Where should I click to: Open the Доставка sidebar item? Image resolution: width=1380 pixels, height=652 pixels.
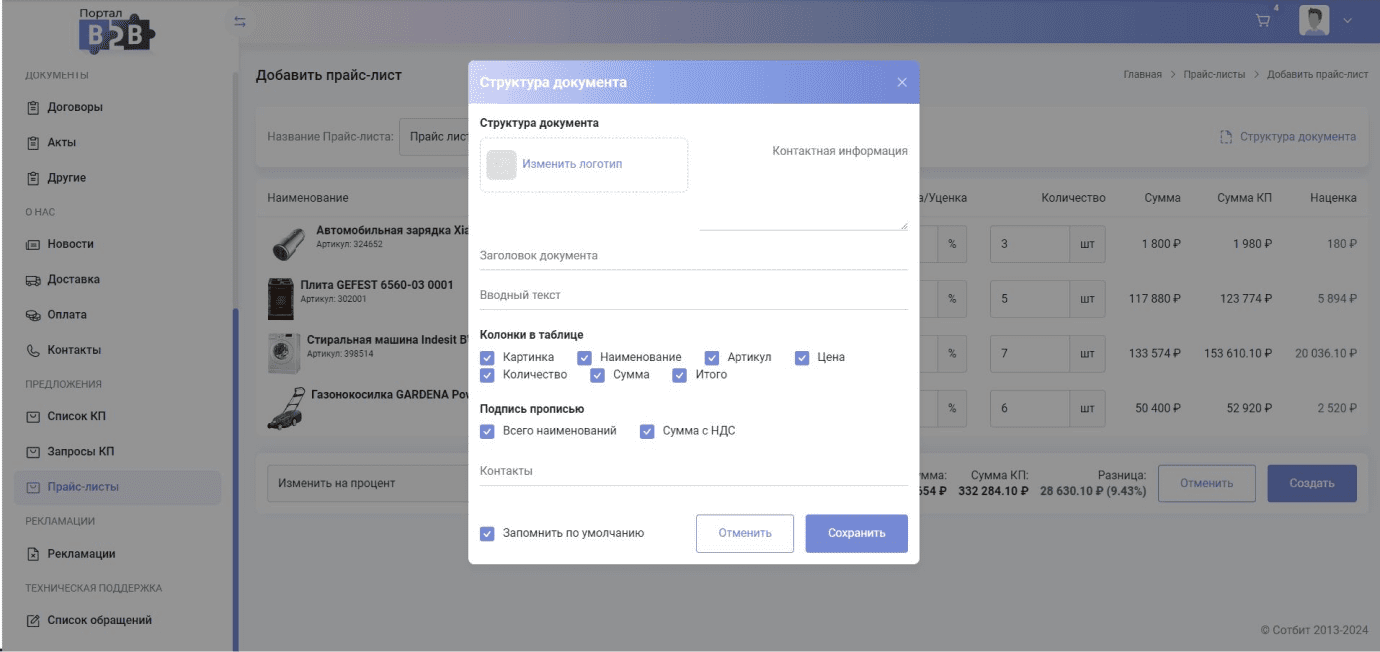tap(74, 280)
